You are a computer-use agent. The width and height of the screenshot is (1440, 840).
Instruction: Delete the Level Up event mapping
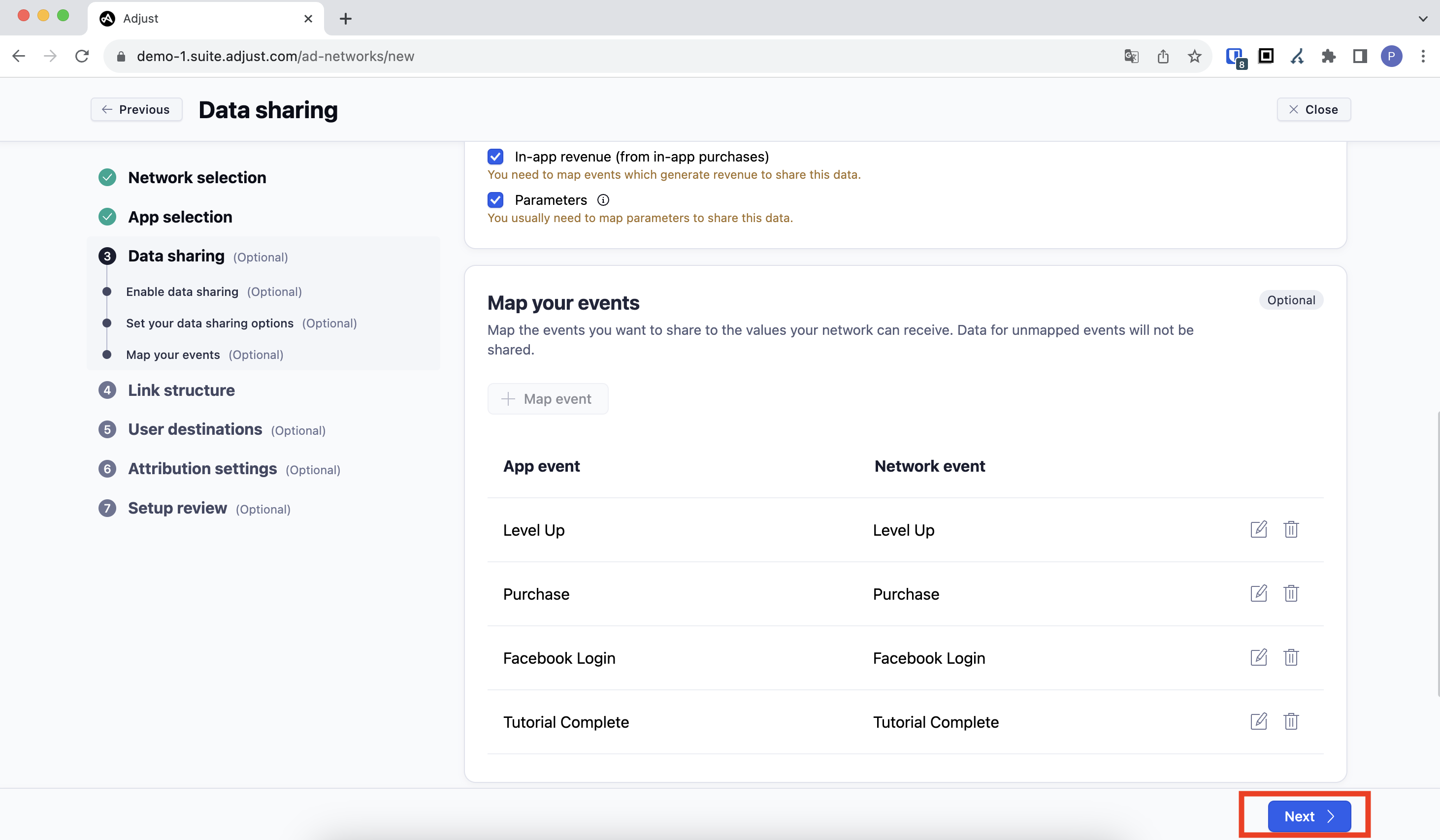(1291, 529)
